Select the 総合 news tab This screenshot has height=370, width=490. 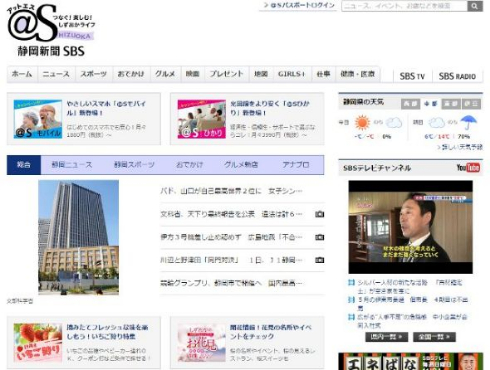(x=24, y=165)
